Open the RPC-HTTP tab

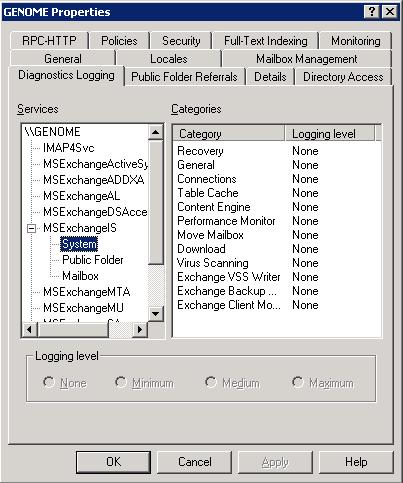[49, 41]
